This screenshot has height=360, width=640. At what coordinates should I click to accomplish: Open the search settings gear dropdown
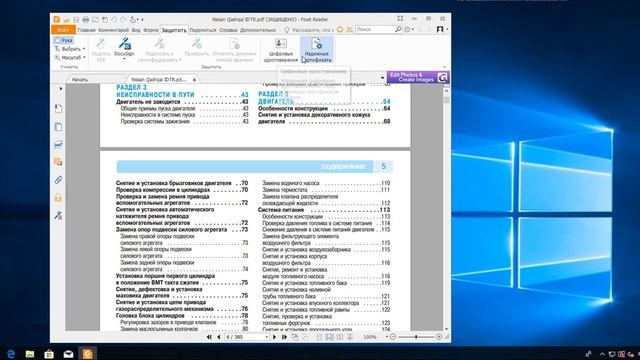[408, 29]
